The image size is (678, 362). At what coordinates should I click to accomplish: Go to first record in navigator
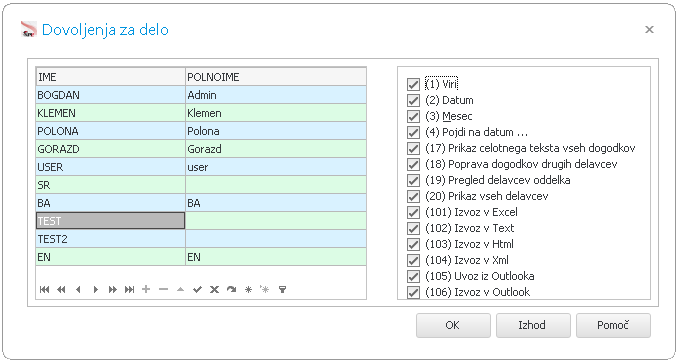44,290
